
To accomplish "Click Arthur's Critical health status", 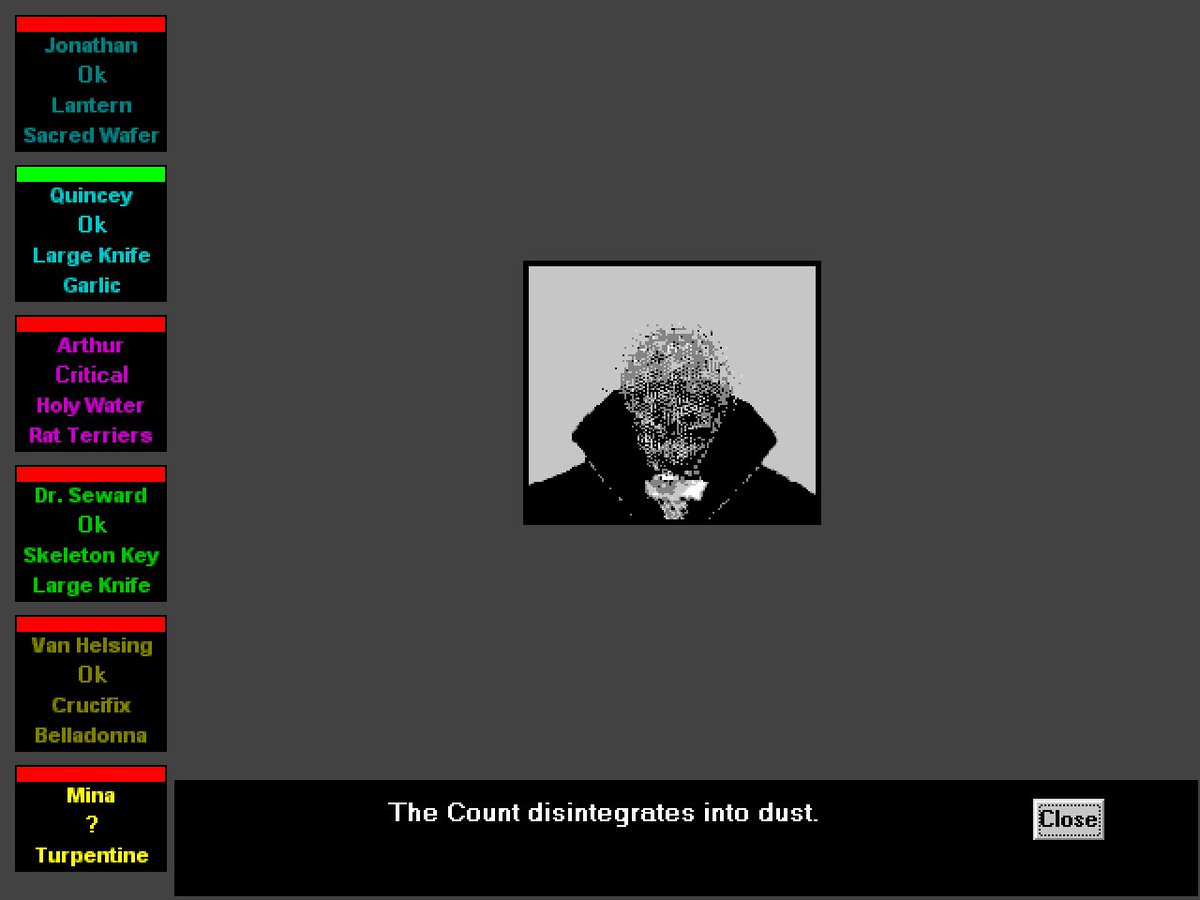I will 91,375.
